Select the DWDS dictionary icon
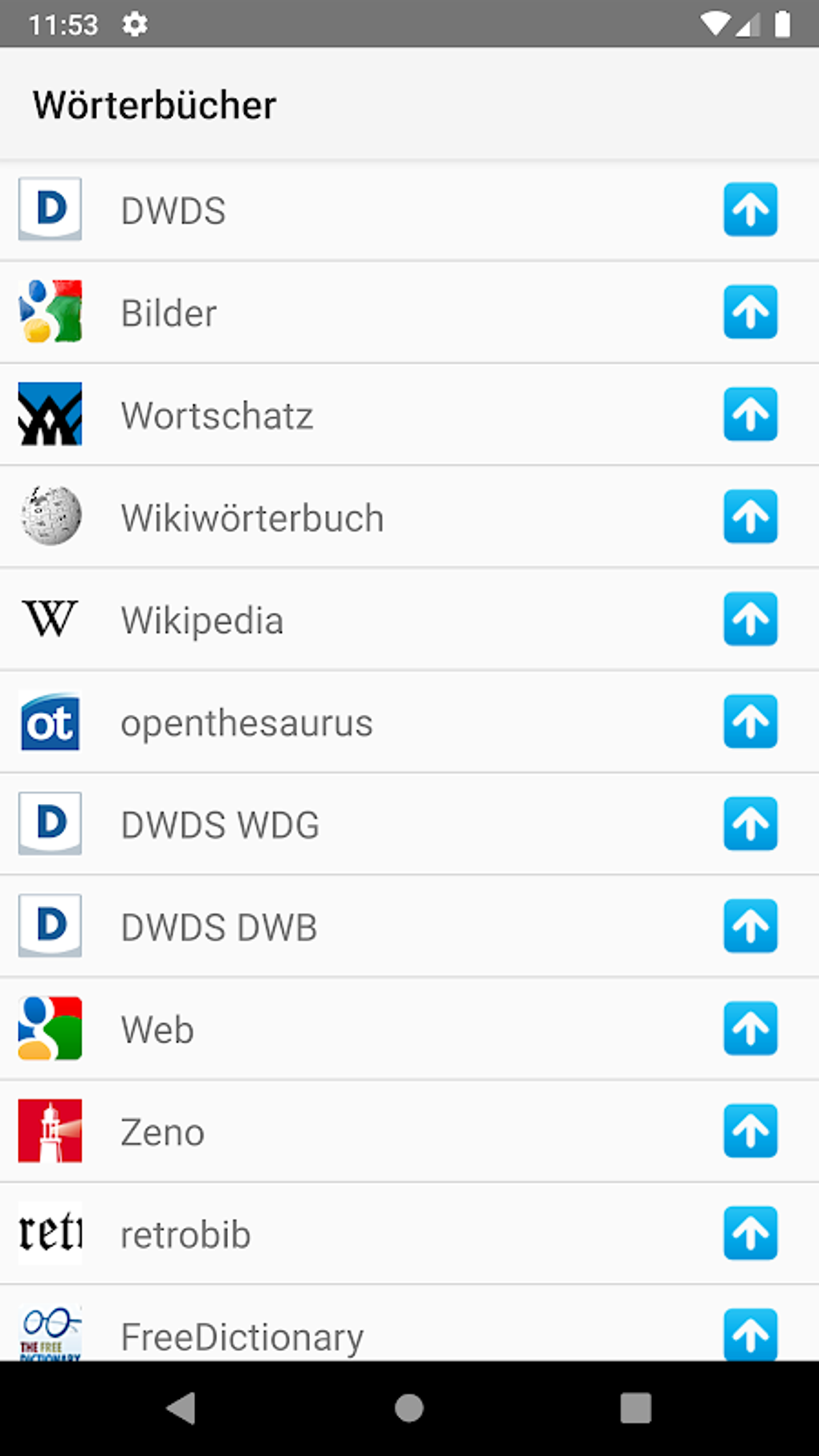Viewport: 819px width, 1456px height. pyautogui.click(x=50, y=210)
